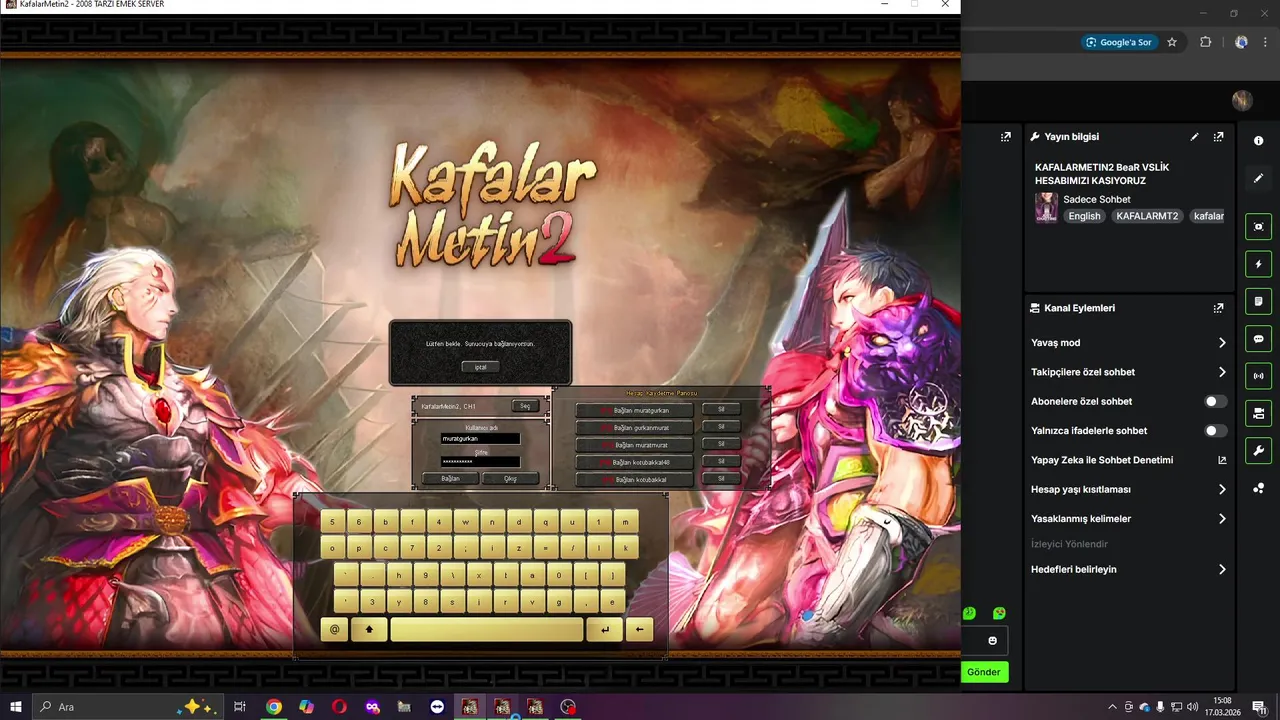Toggle Yalnızca ifadelerle sohbet switch
1280x720 pixels.
1216,431
